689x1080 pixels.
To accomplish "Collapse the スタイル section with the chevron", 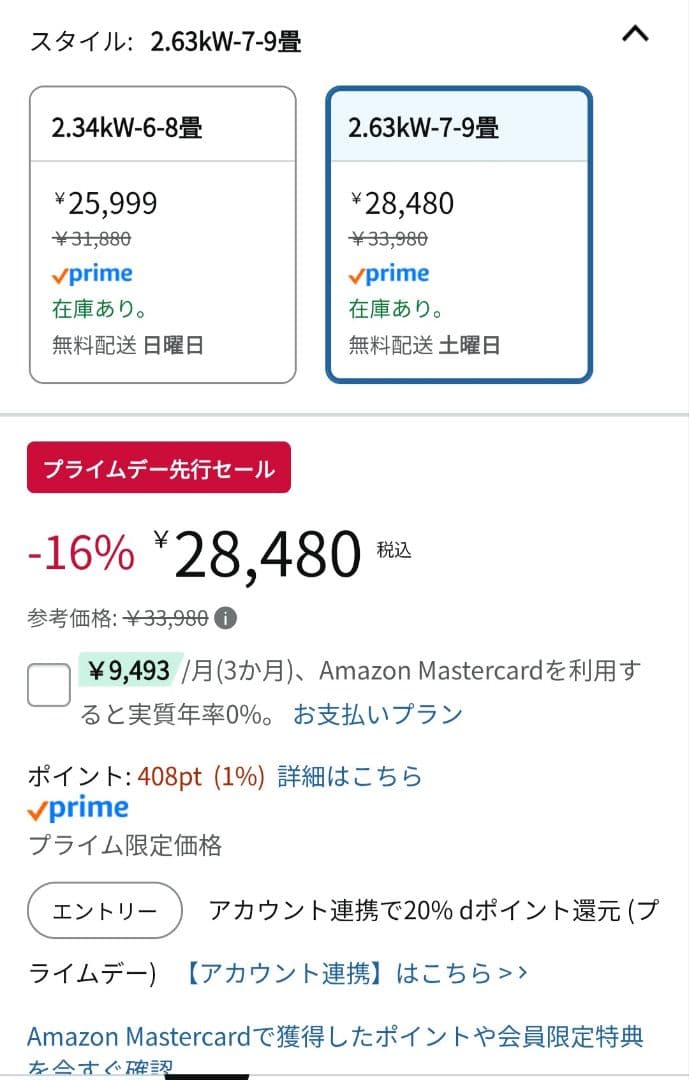I will [634, 33].
